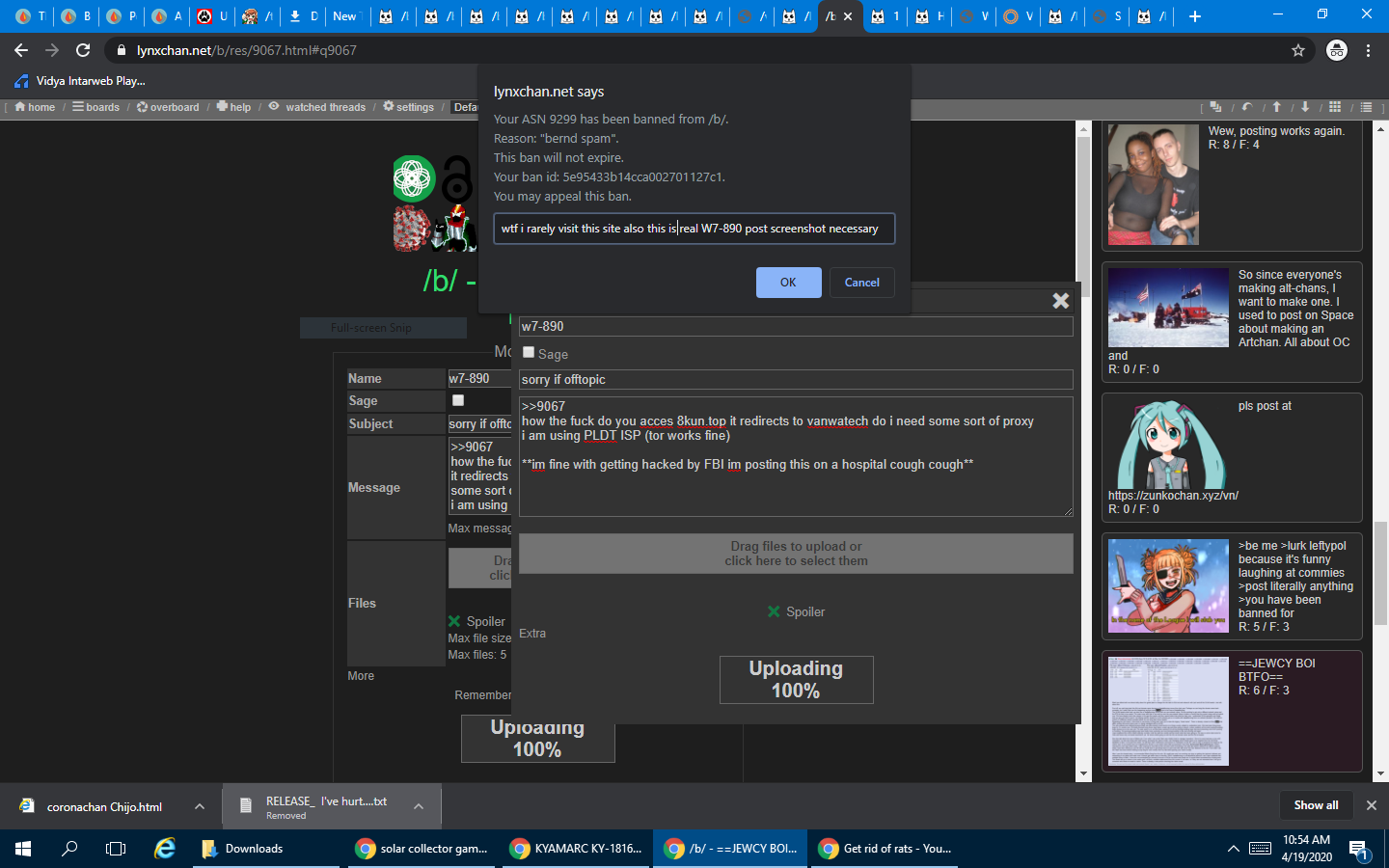Open the overboard link
The height and width of the screenshot is (868, 1389).
(x=168, y=107)
